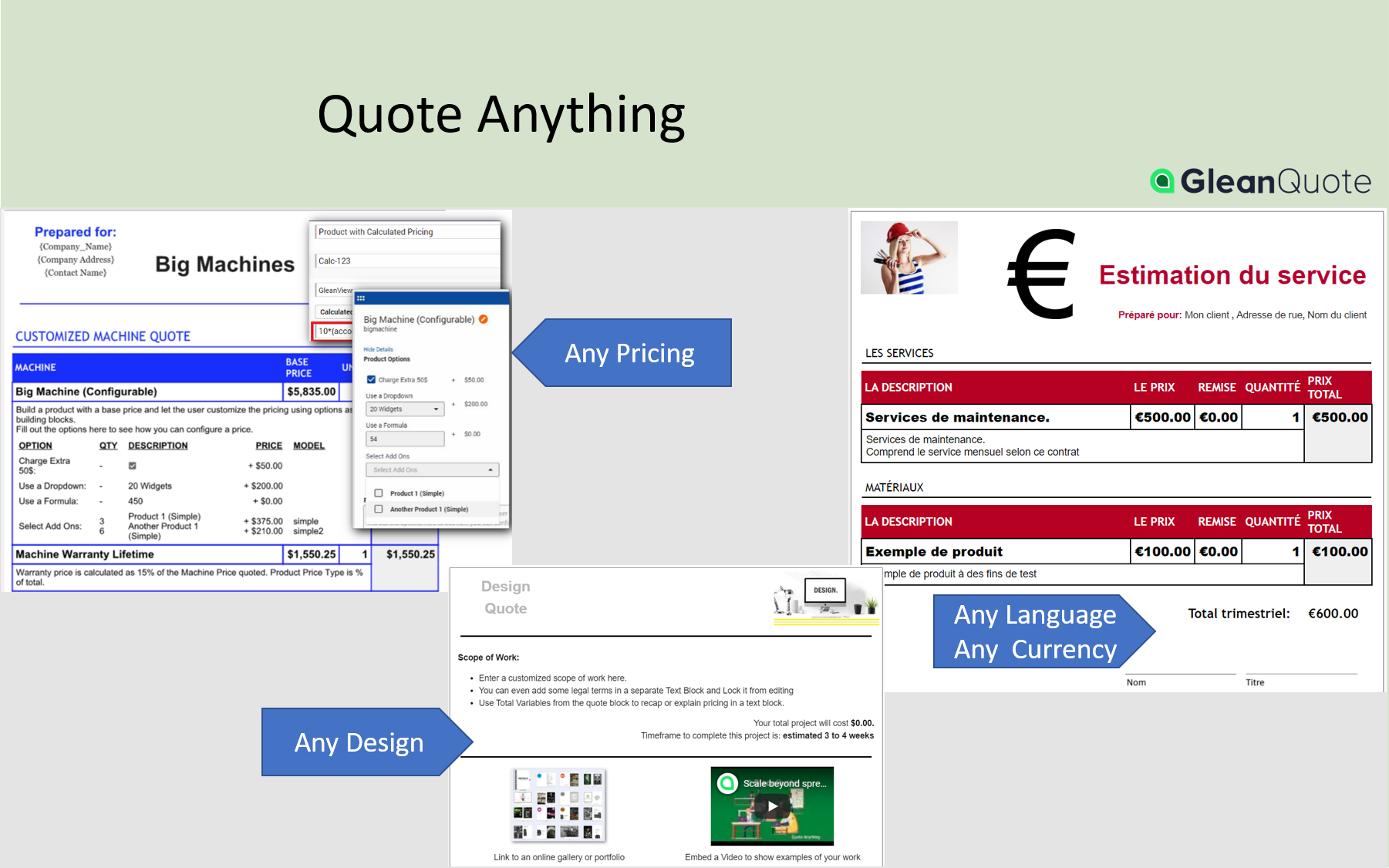This screenshot has height=868, width=1389.
Task: Select the MATÉRIAUX section header
Action: (894, 487)
